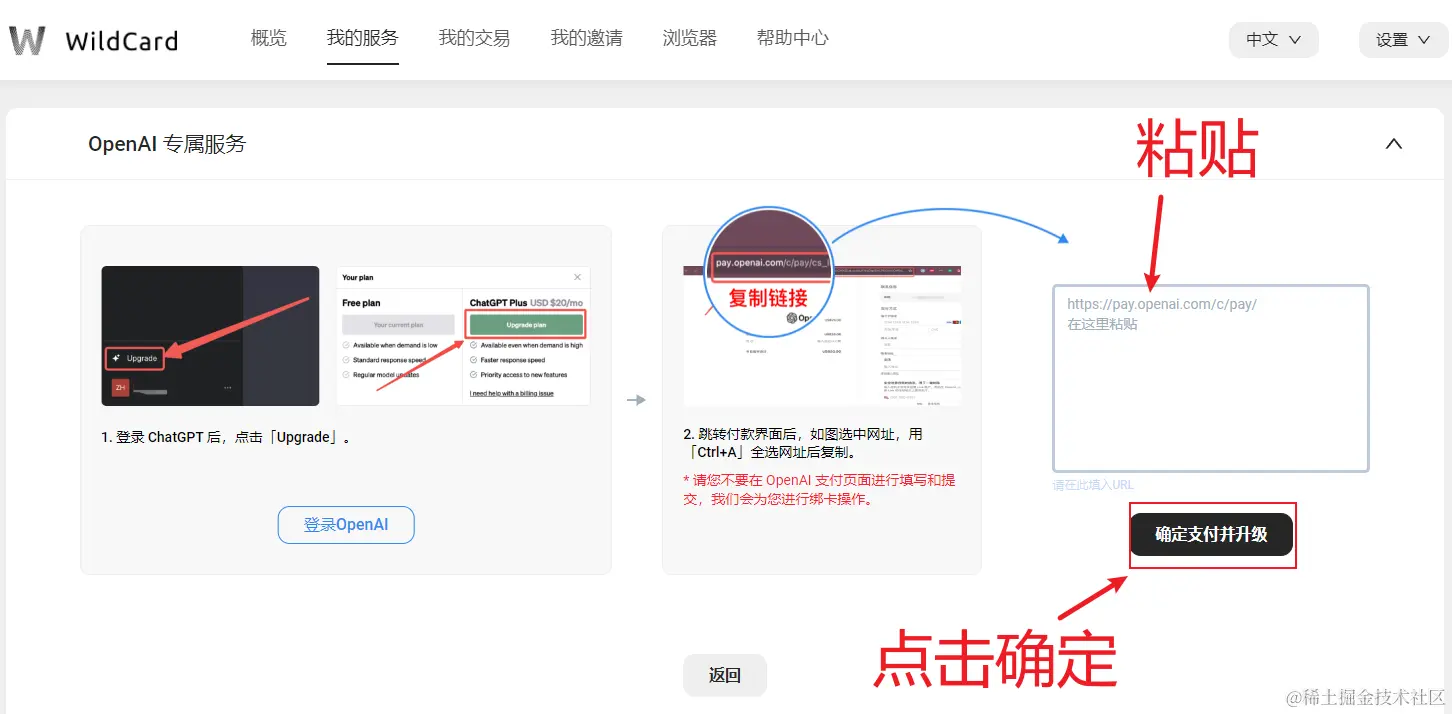
Task: Click the WildCard brand name text
Action: 121,41
